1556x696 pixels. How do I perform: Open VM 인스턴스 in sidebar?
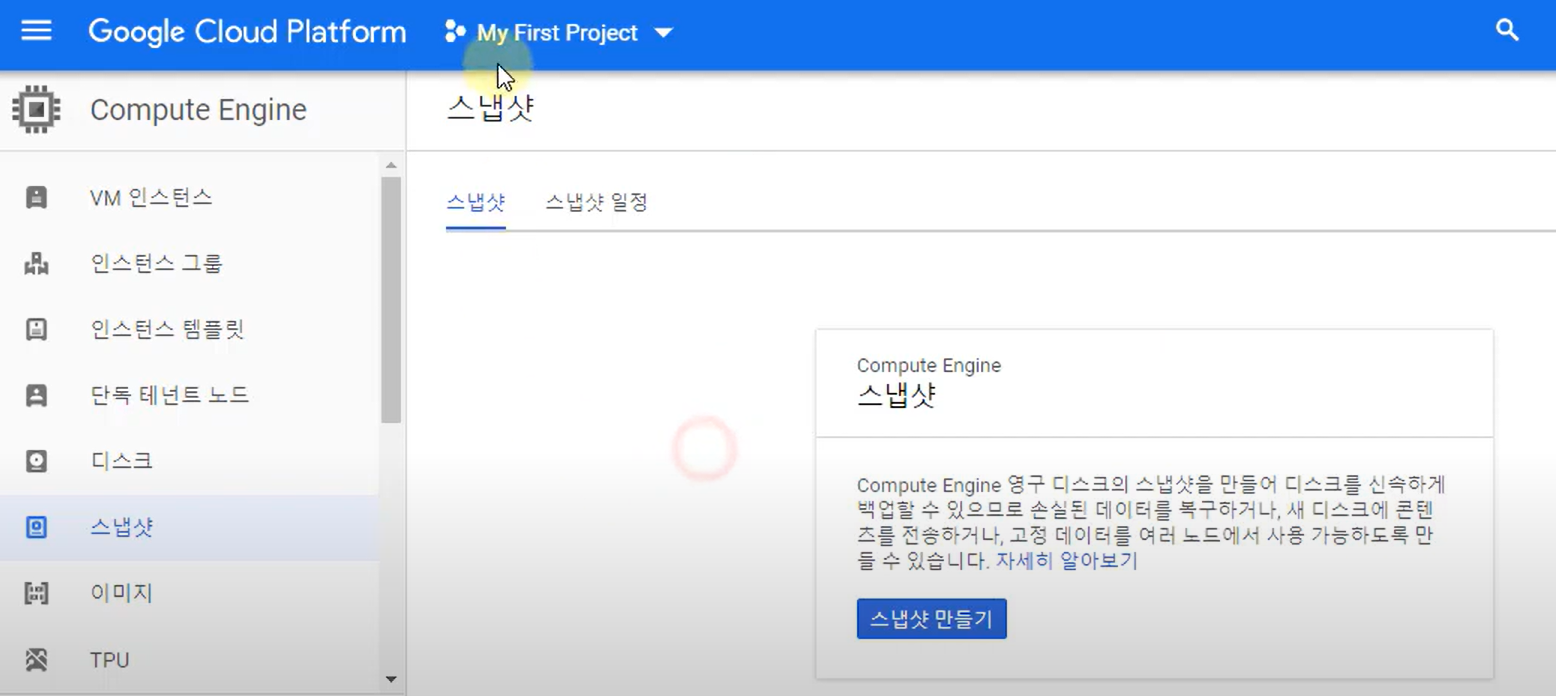189,198
